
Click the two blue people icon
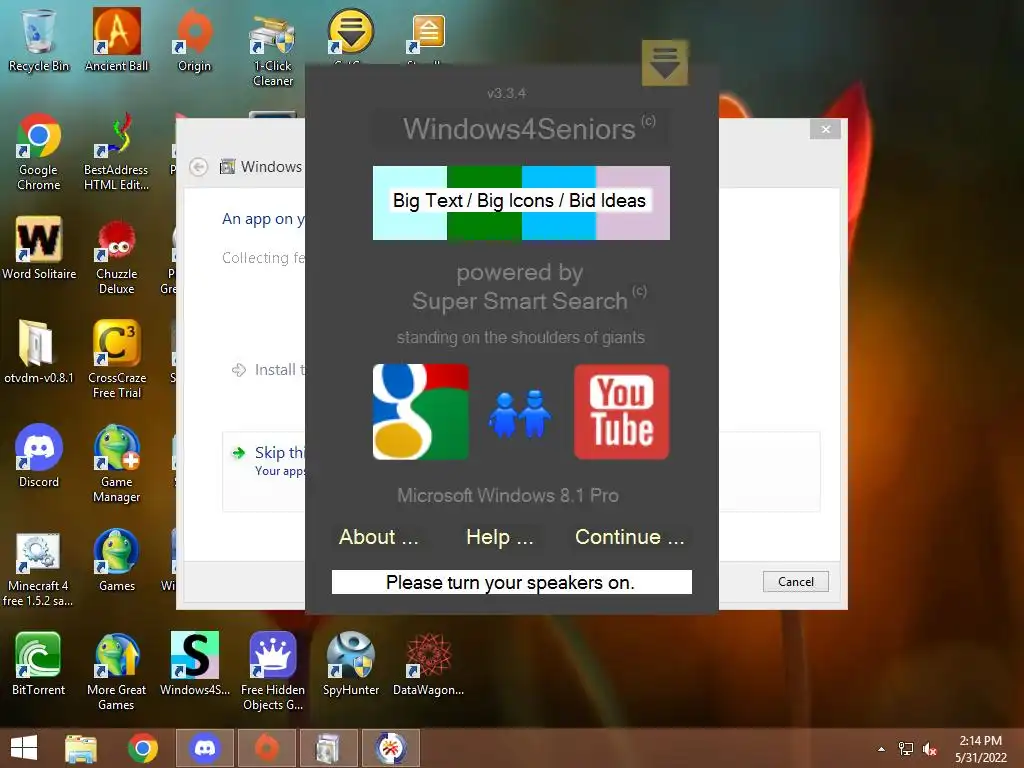click(x=520, y=414)
